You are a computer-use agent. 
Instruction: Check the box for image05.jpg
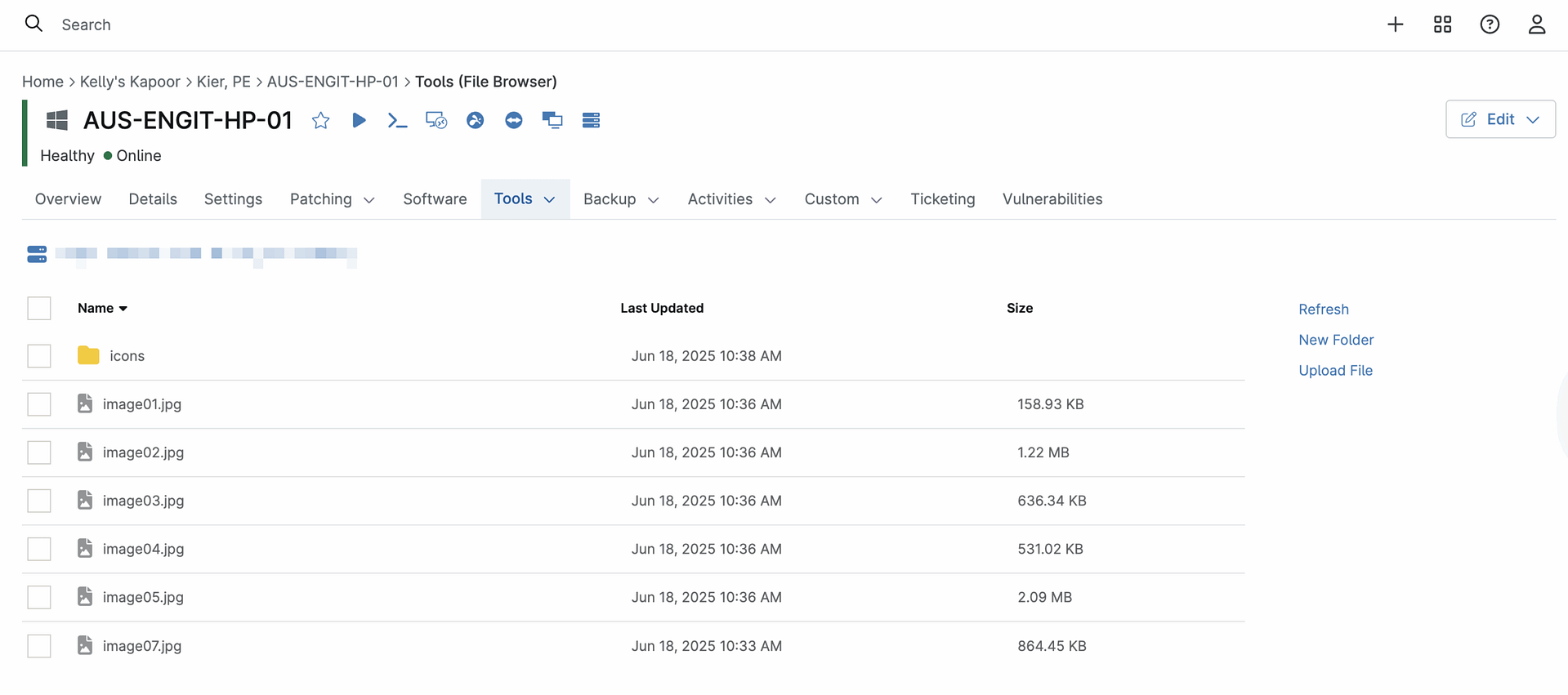[x=39, y=597]
